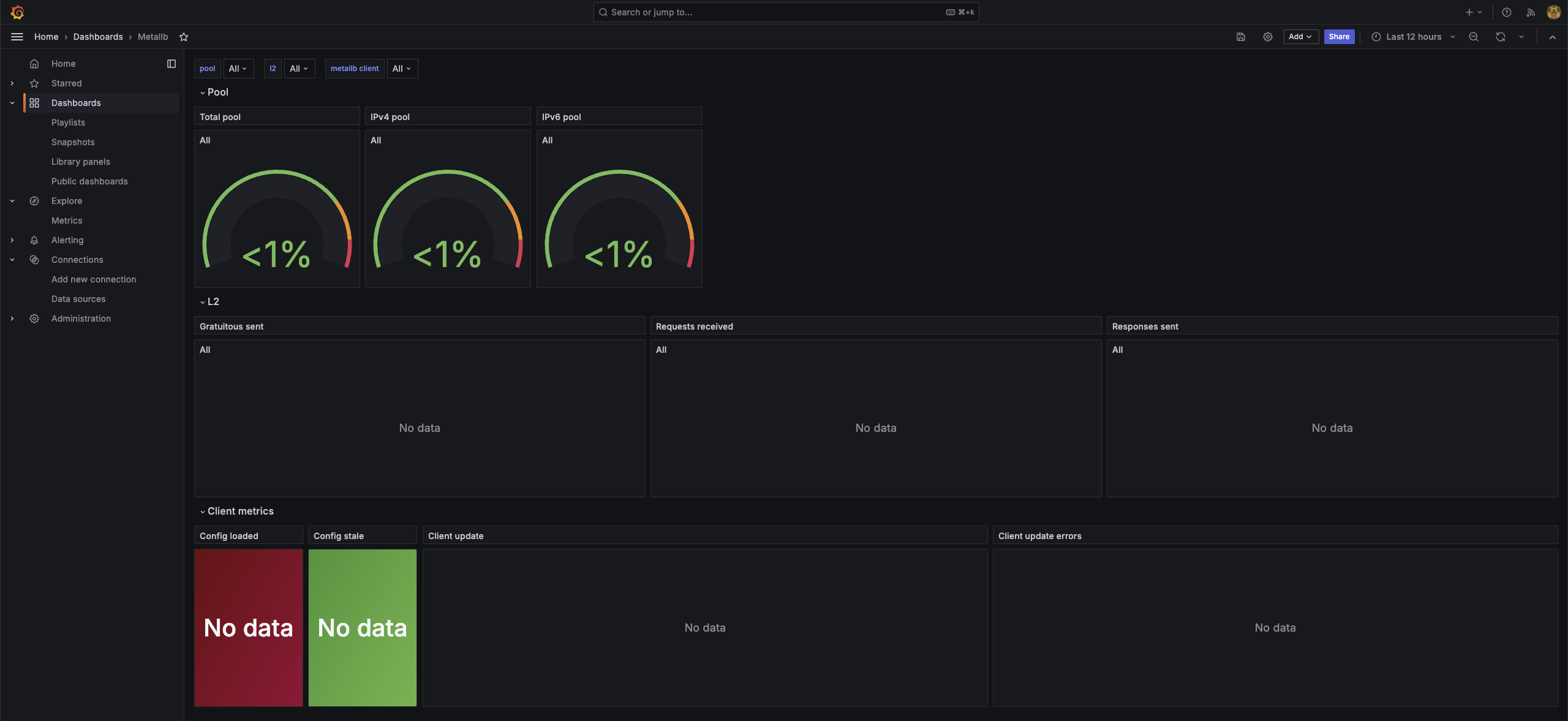
Task: Click the Grafana logo icon
Action: 17,12
